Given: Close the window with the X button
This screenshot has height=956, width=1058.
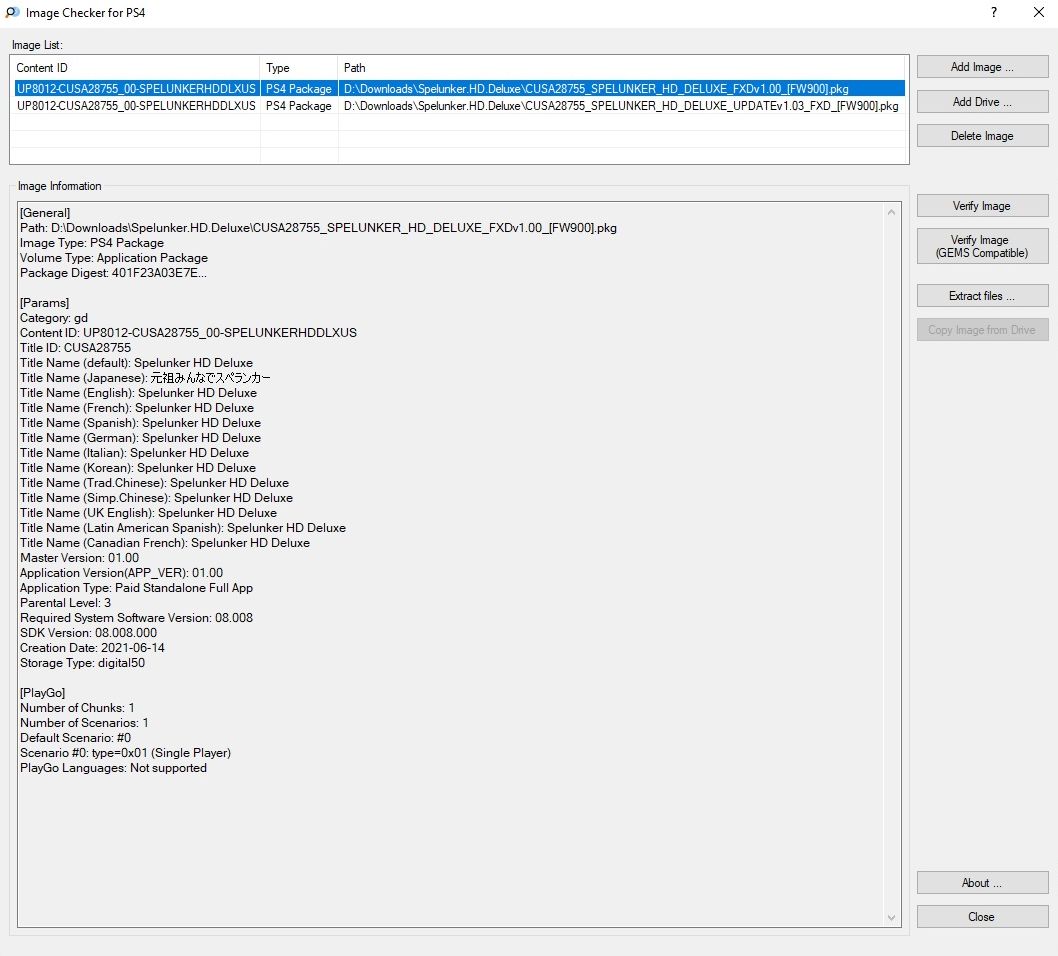Looking at the screenshot, I should tap(1039, 12).
